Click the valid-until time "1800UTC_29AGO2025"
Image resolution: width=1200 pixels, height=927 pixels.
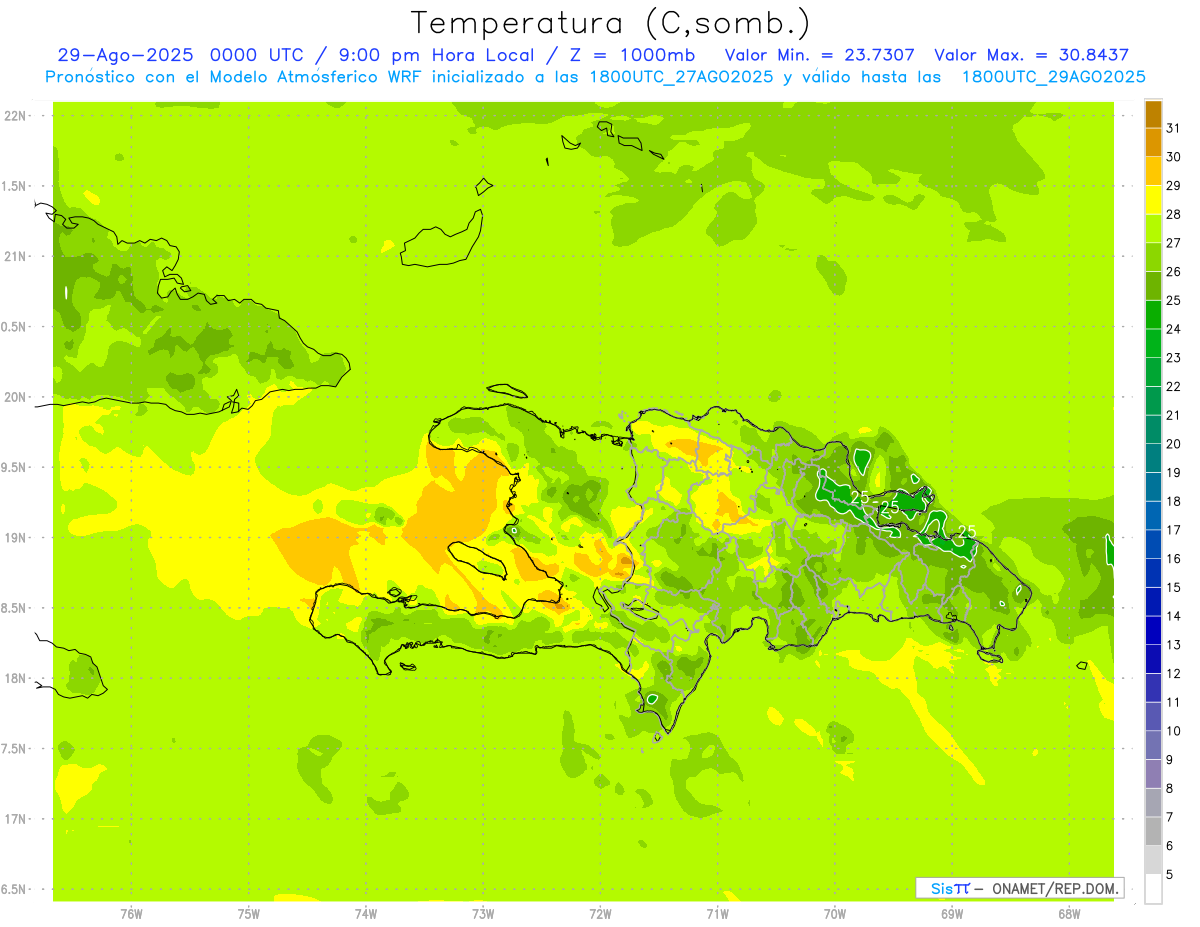(1054, 77)
